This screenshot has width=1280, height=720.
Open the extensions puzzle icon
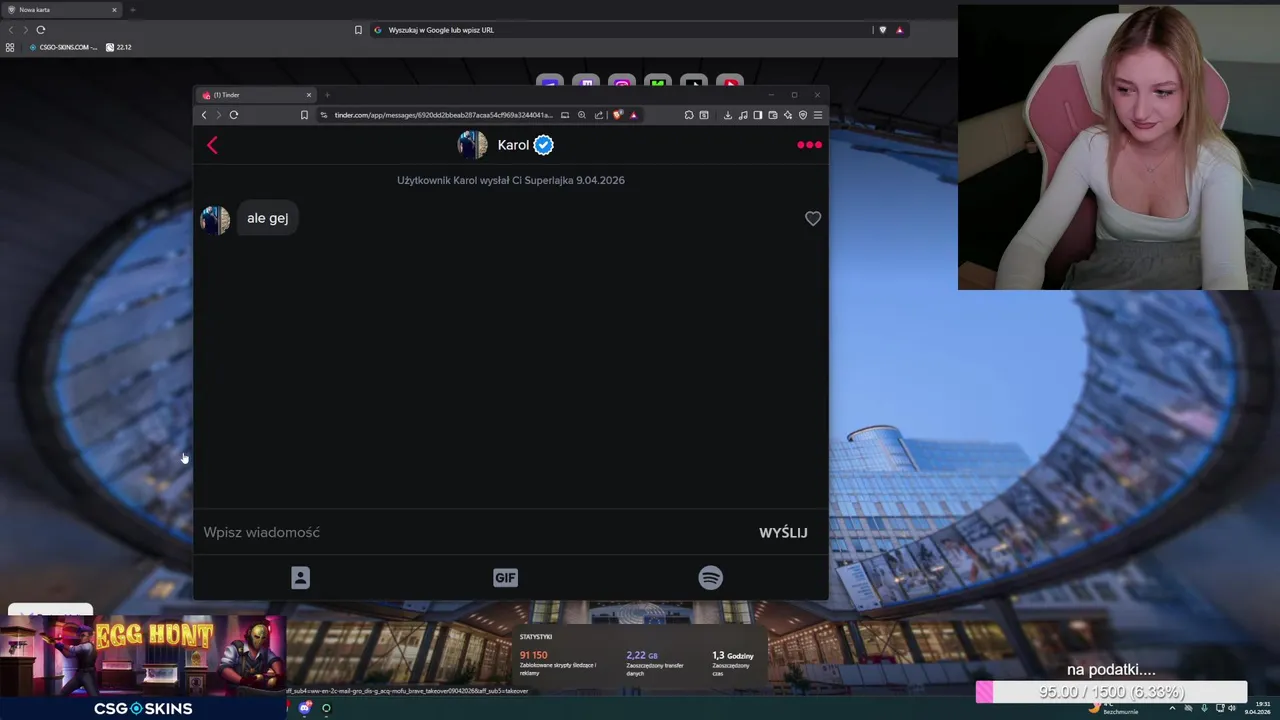click(689, 115)
